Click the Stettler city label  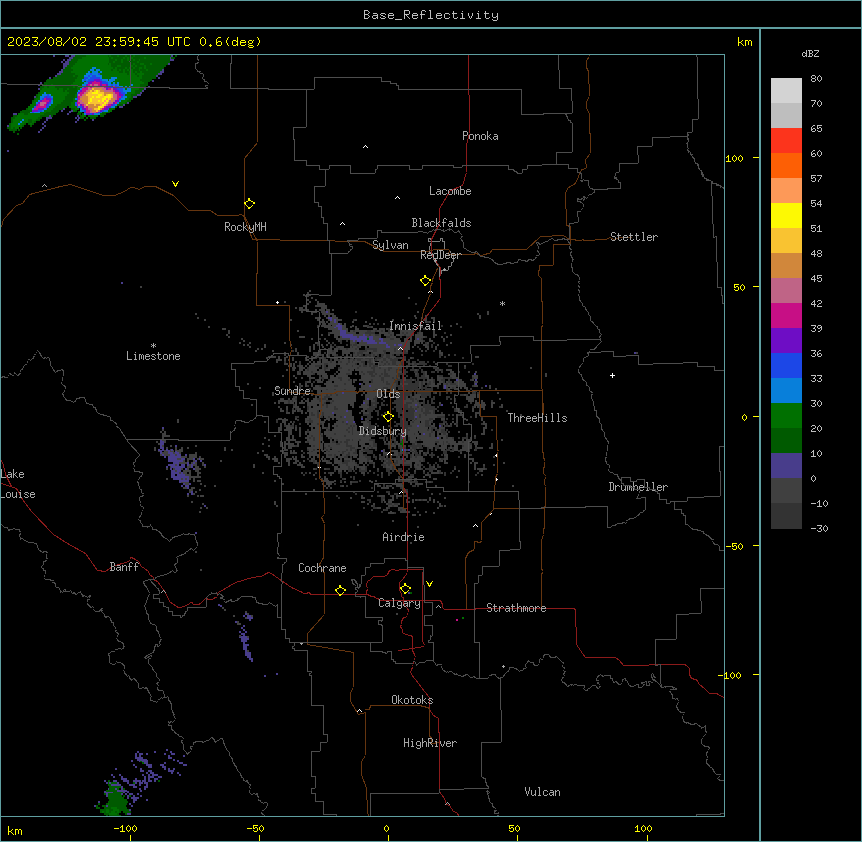click(x=634, y=237)
